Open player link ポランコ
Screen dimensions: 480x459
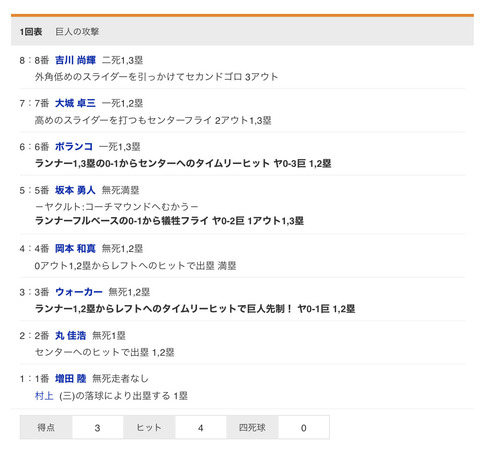74,146
